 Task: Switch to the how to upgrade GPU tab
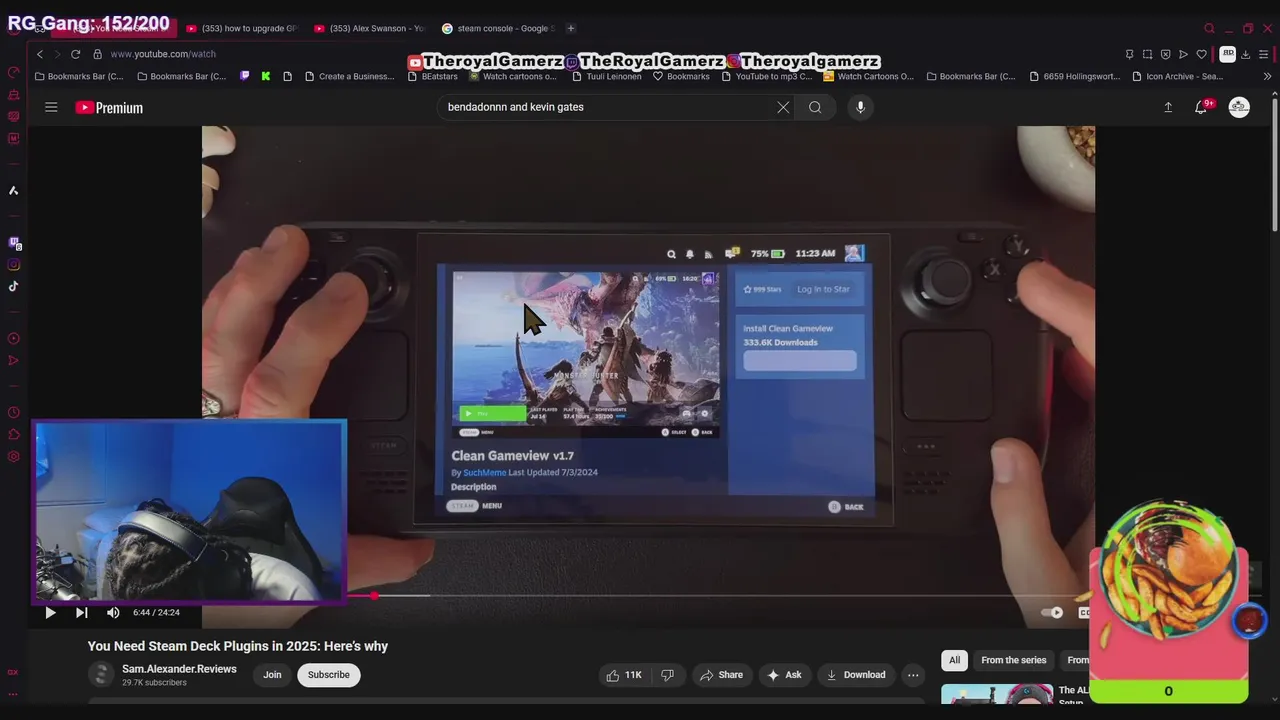click(243, 28)
